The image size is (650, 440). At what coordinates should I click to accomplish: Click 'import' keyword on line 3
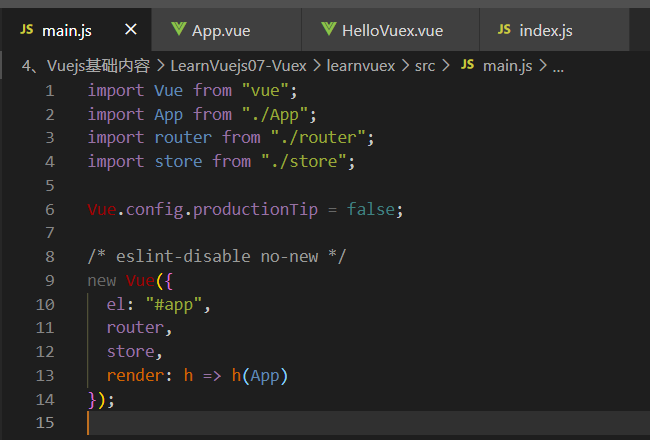click(116, 138)
